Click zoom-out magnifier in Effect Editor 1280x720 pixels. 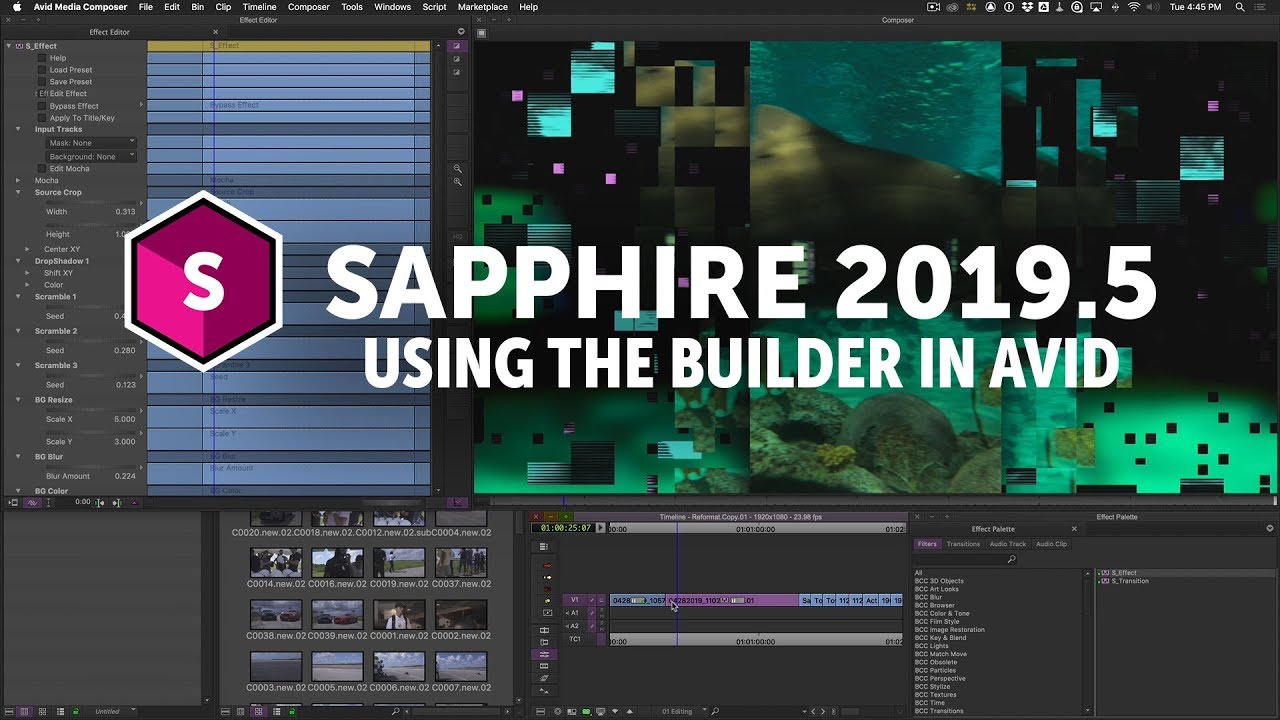[x=458, y=169]
